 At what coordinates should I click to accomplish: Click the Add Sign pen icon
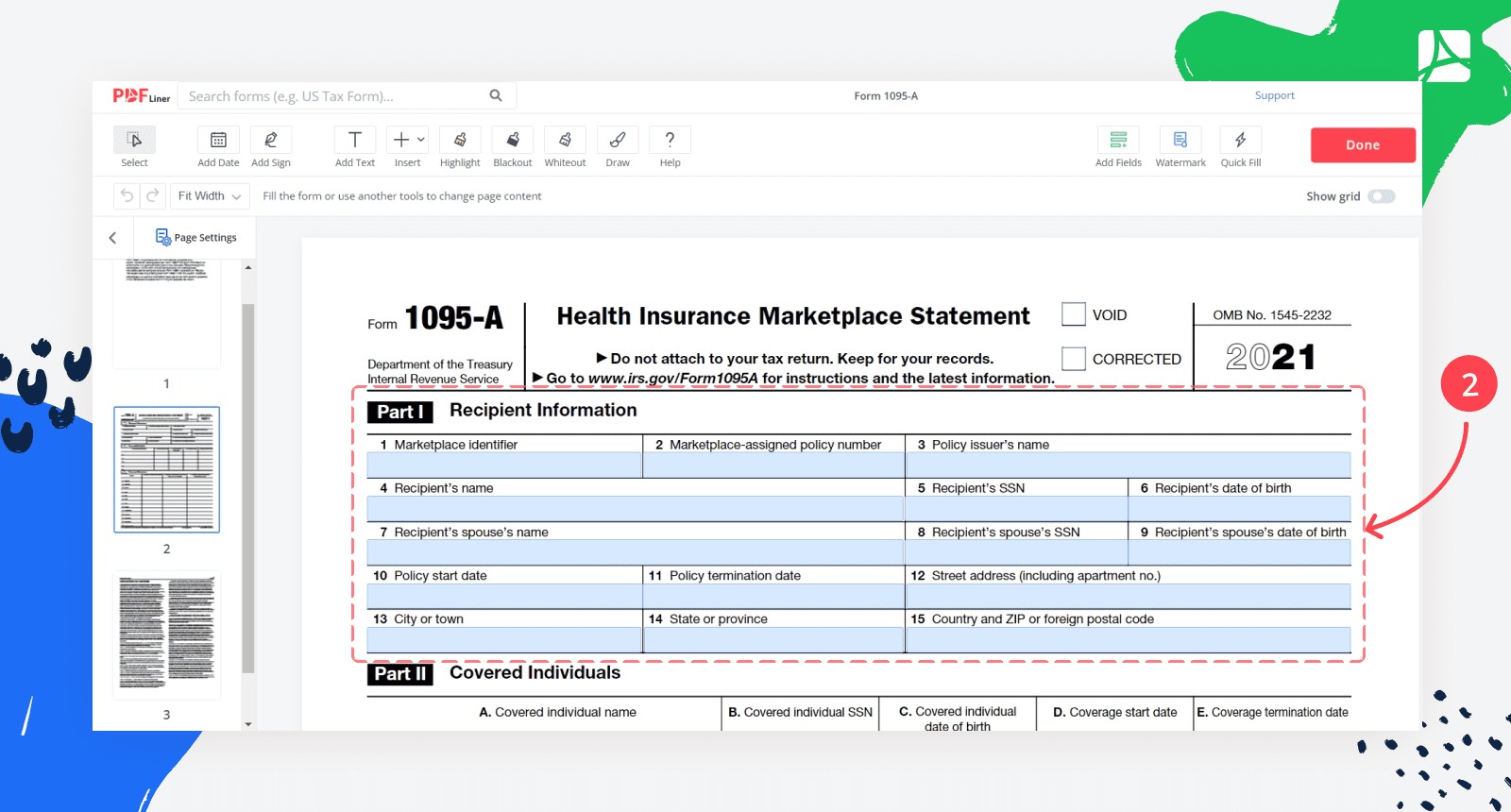[271, 141]
